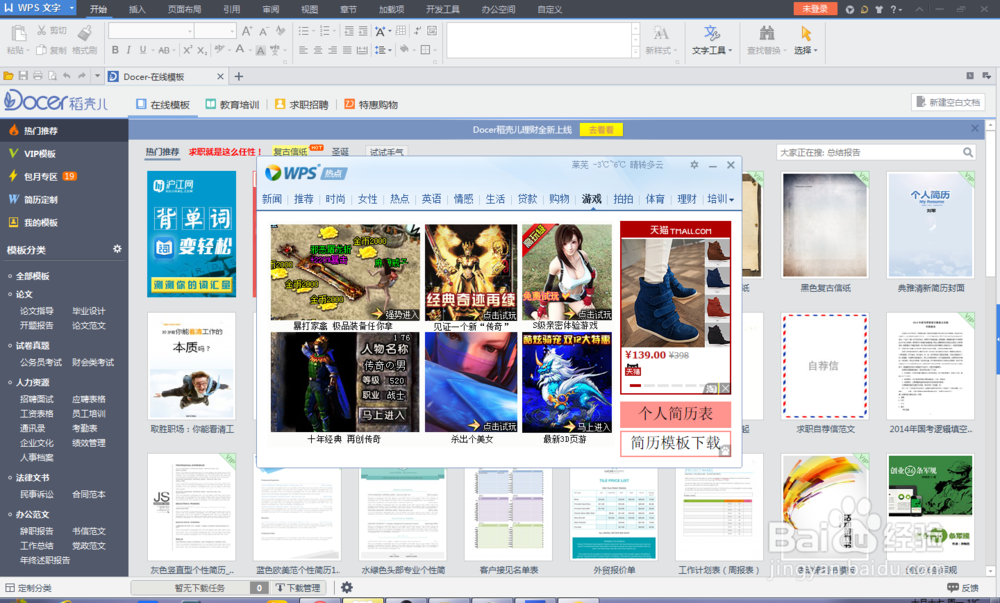1000x603 pixels.
Task: Click the save disk icon in quick access bar
Action: point(23,76)
